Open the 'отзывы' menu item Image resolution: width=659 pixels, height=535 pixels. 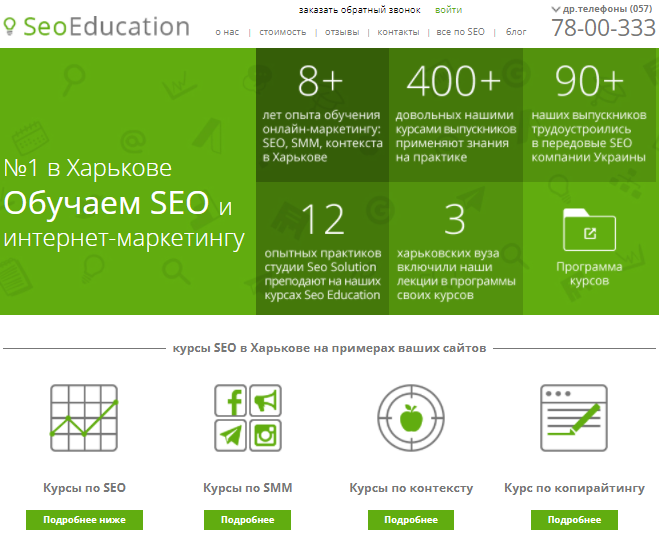pos(342,32)
